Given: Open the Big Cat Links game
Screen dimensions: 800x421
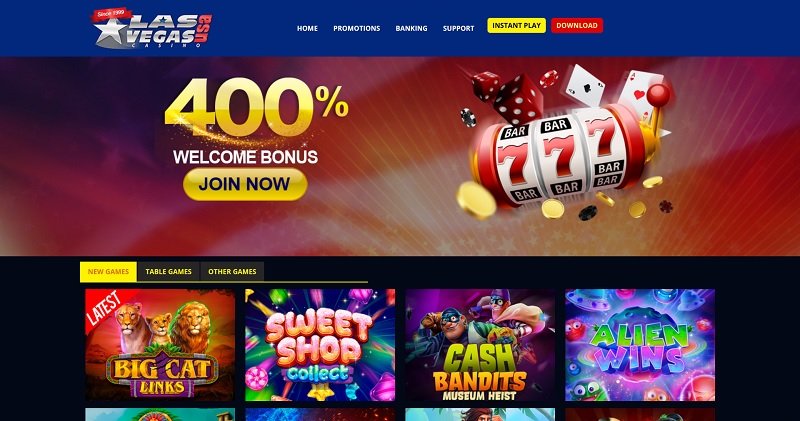Looking at the screenshot, I should coord(160,345).
